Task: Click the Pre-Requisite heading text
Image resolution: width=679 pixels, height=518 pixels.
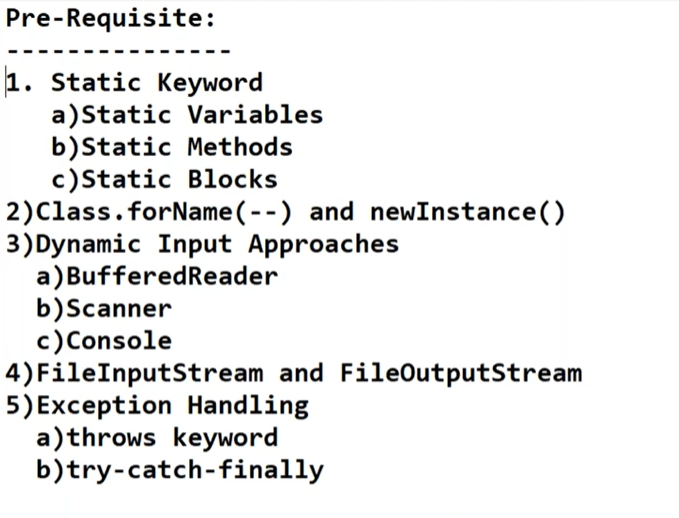Action: point(110,19)
